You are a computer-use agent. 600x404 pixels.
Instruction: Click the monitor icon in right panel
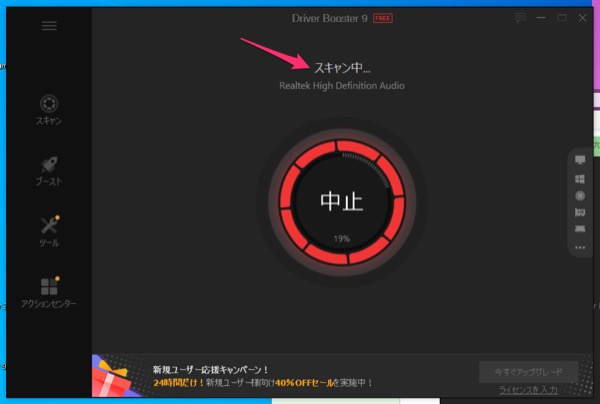[580, 161]
